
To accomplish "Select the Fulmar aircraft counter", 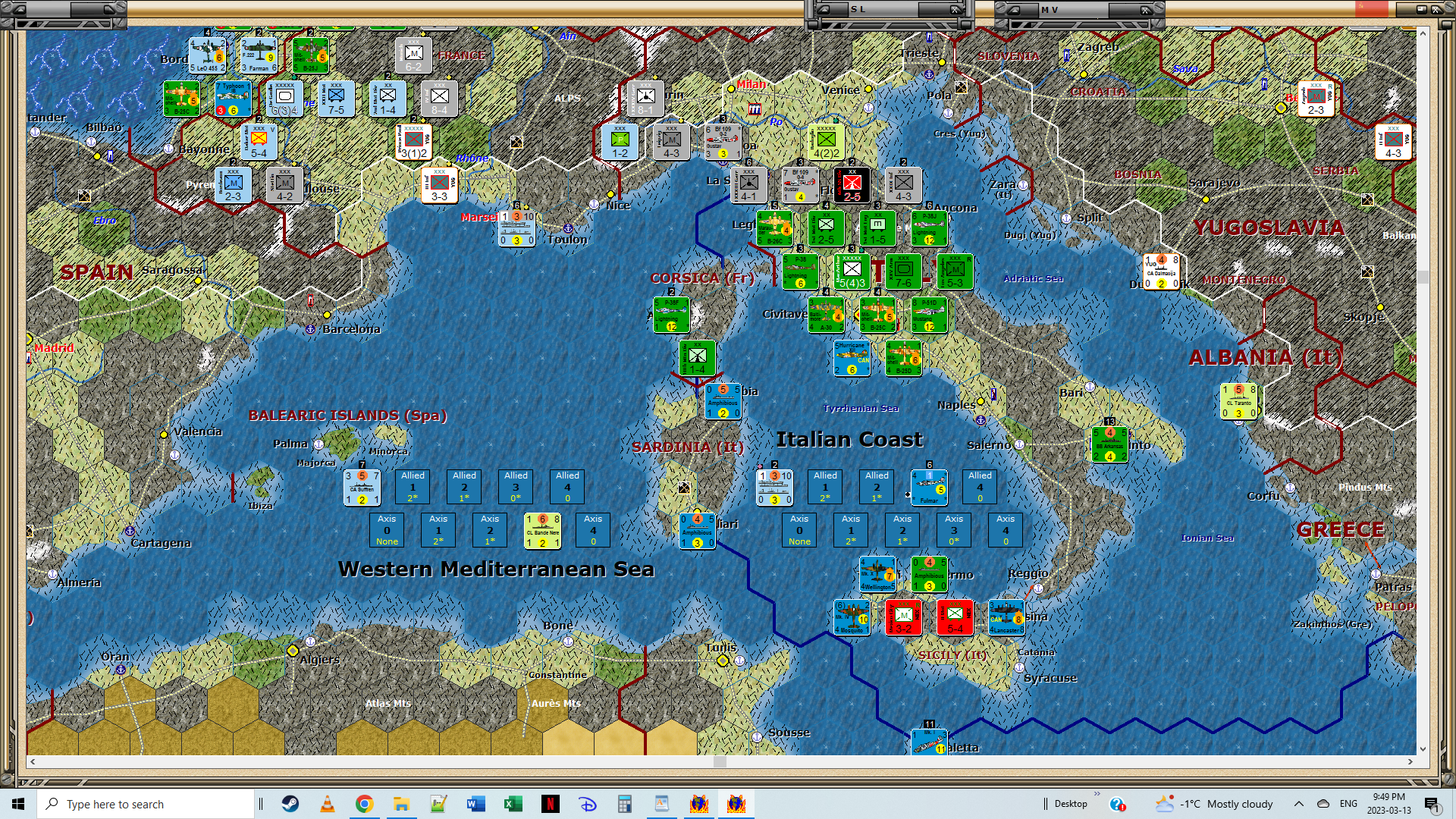I will tap(929, 488).
